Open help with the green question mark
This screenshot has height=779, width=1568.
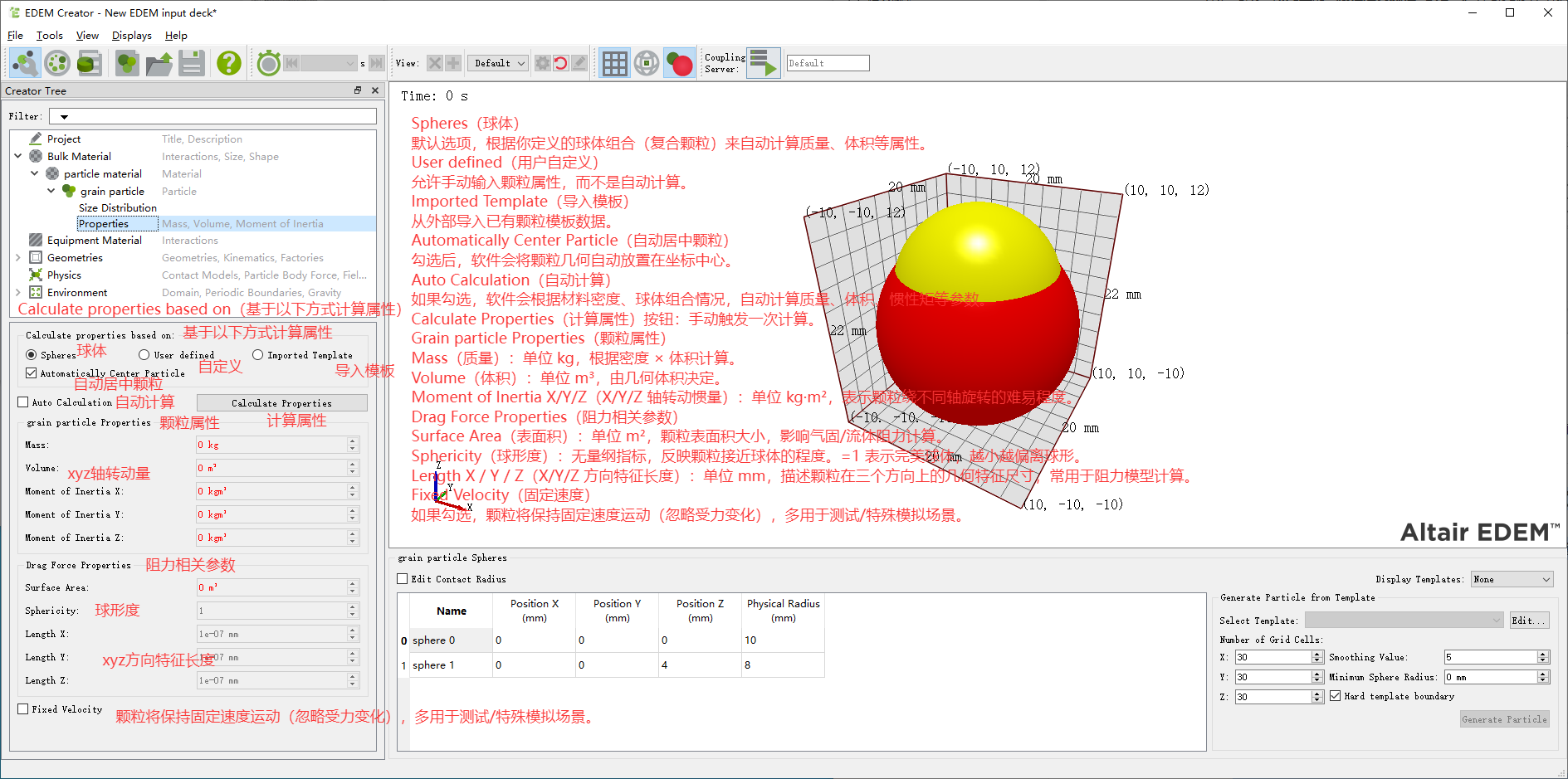coord(228,63)
